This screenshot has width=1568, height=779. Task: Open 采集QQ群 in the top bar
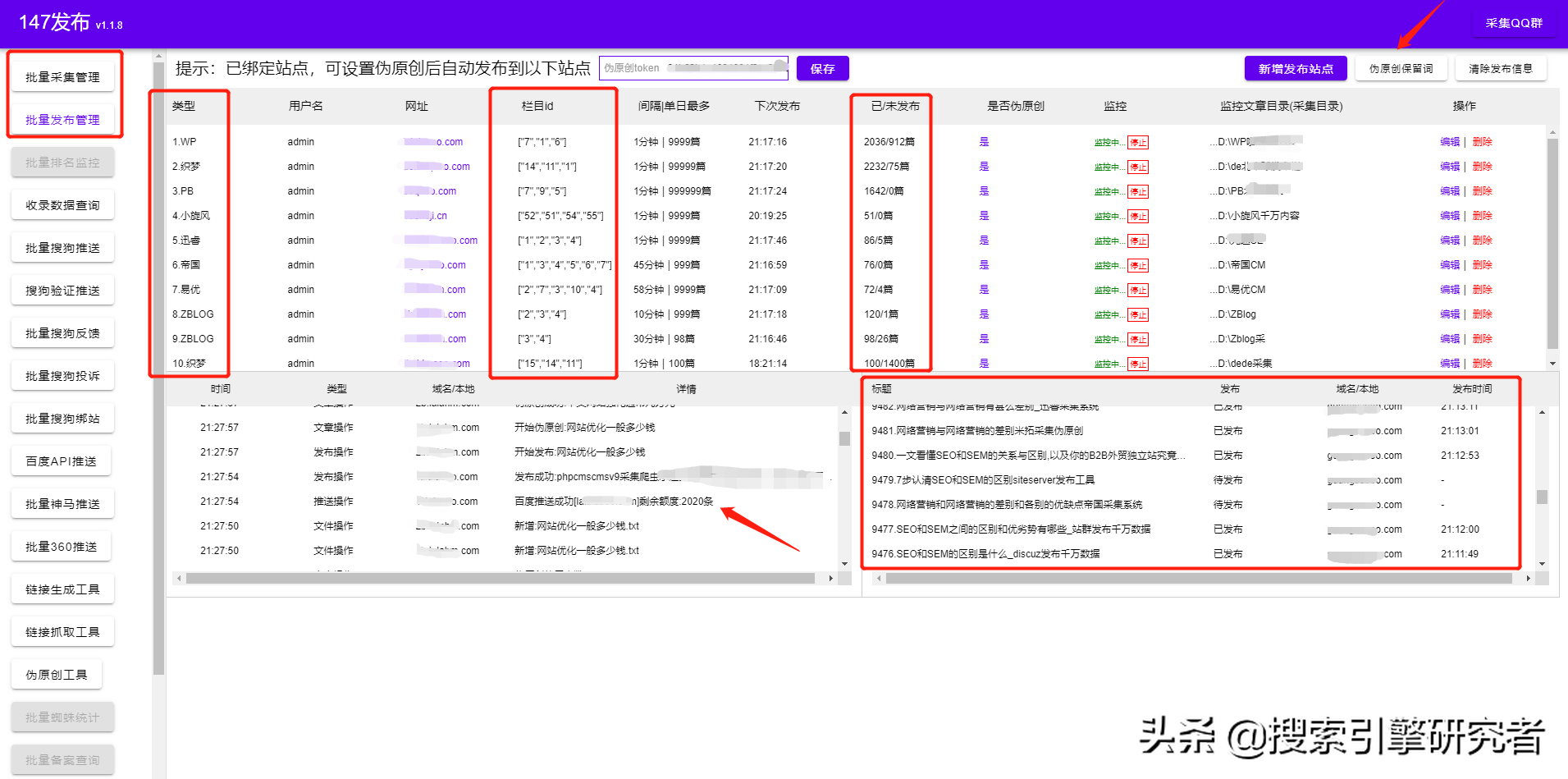coord(1513,23)
